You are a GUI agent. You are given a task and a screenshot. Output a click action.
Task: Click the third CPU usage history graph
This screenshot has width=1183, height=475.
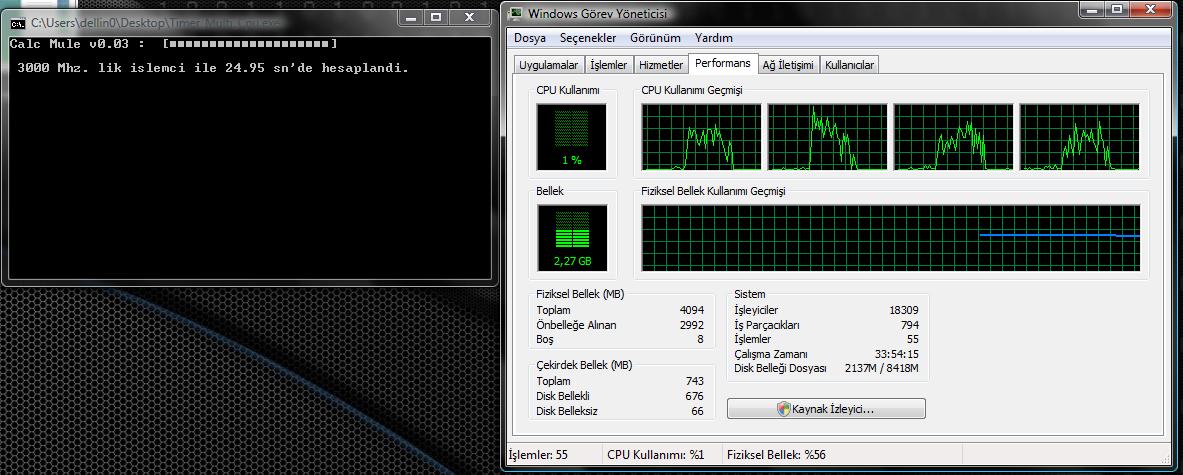pyautogui.click(x=953, y=136)
